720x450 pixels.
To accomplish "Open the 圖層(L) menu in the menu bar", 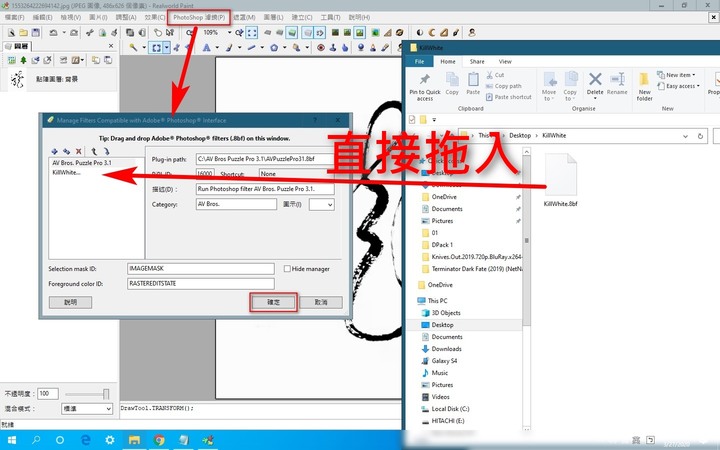I will click(273, 17).
